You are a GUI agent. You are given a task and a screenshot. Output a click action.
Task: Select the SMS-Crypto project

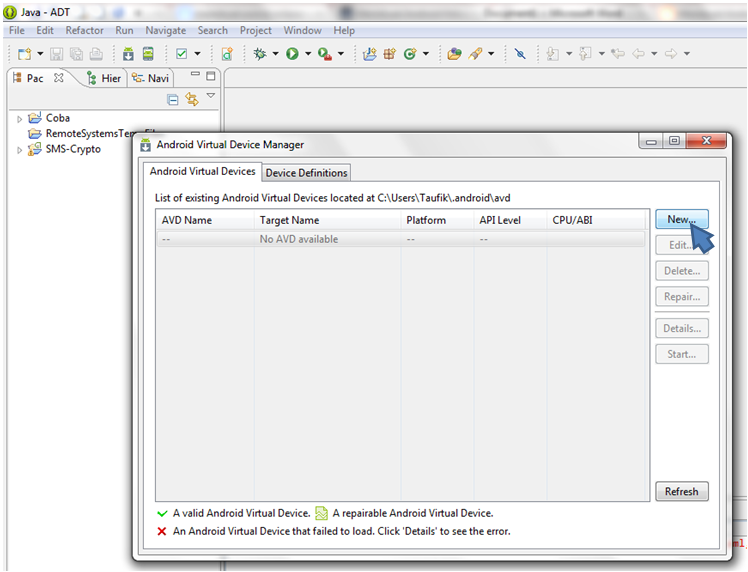tap(73, 149)
